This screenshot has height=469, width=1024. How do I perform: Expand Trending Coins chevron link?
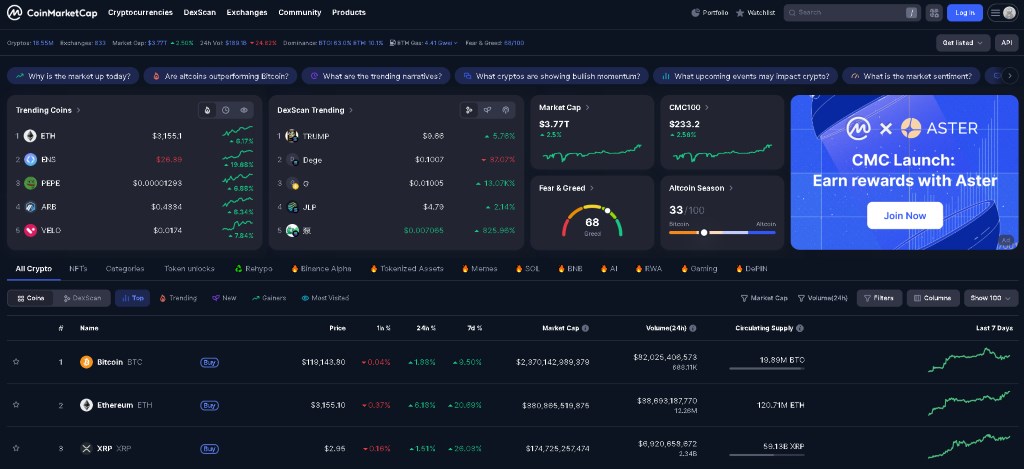point(78,110)
